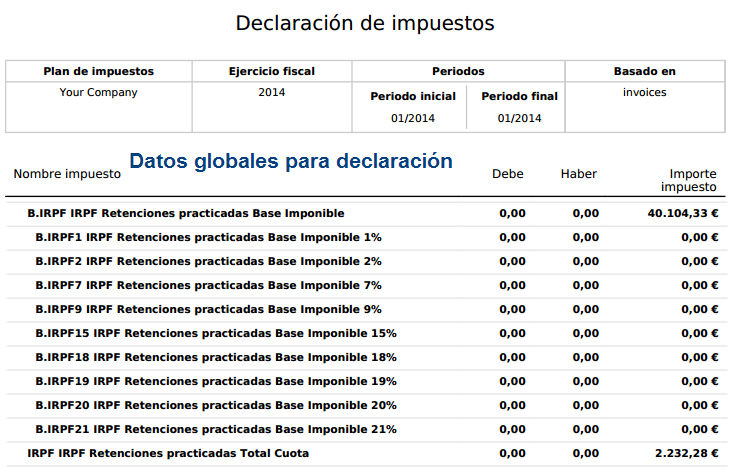The width and height of the screenshot is (731, 471).
Task: Click the 40.104,33 € tax amount
Action: coord(683,214)
